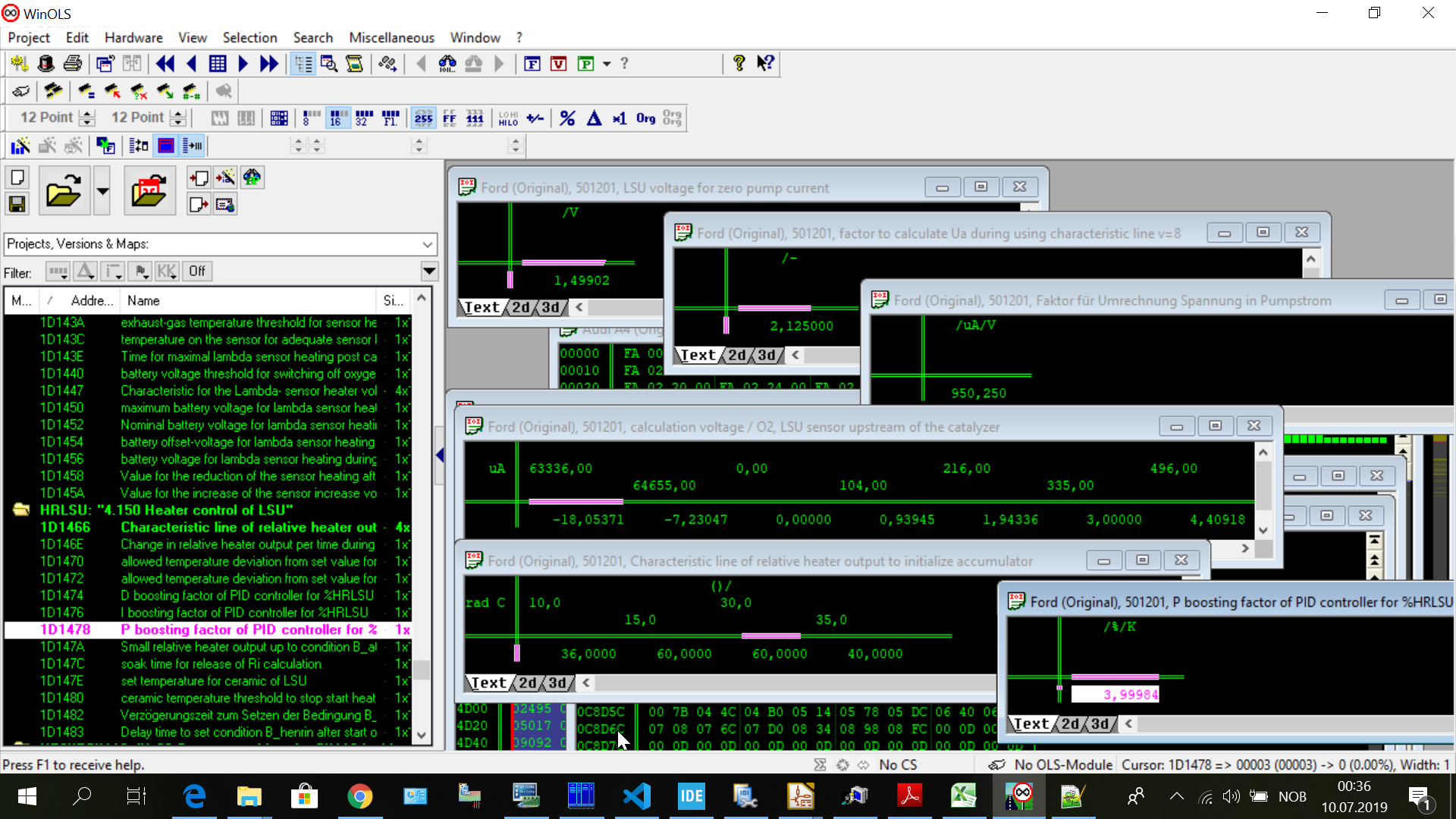Jump forward with the double right arrow
Screen dimensions: 1456x819
pos(269,64)
